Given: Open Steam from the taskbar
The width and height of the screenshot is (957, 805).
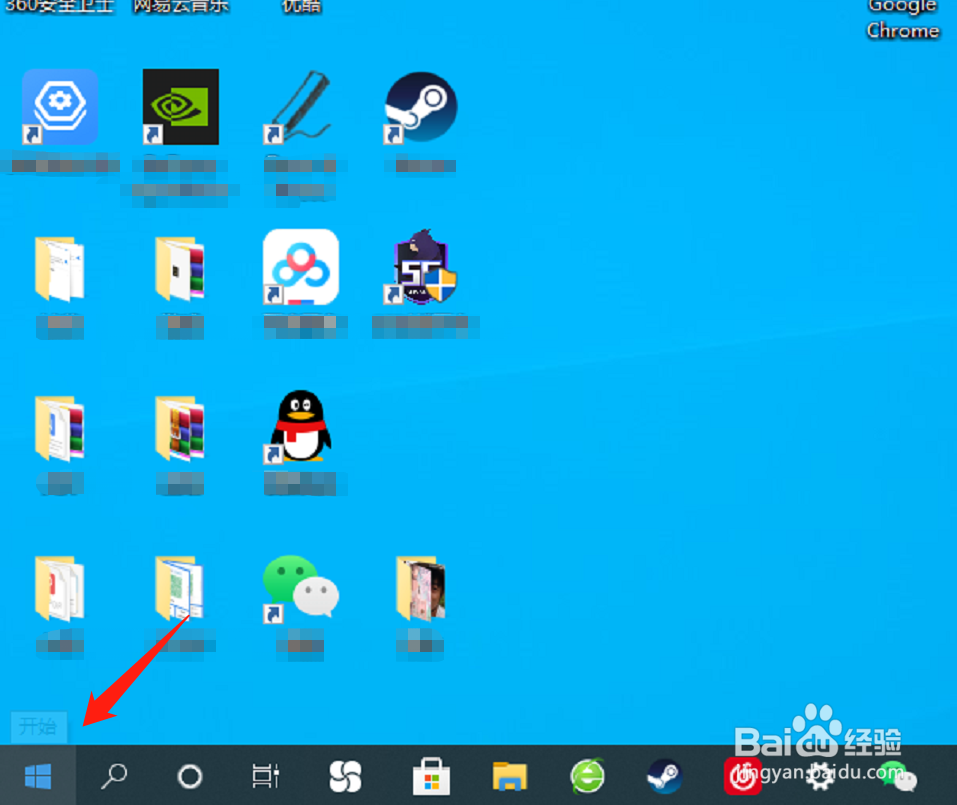Looking at the screenshot, I should point(665,776).
